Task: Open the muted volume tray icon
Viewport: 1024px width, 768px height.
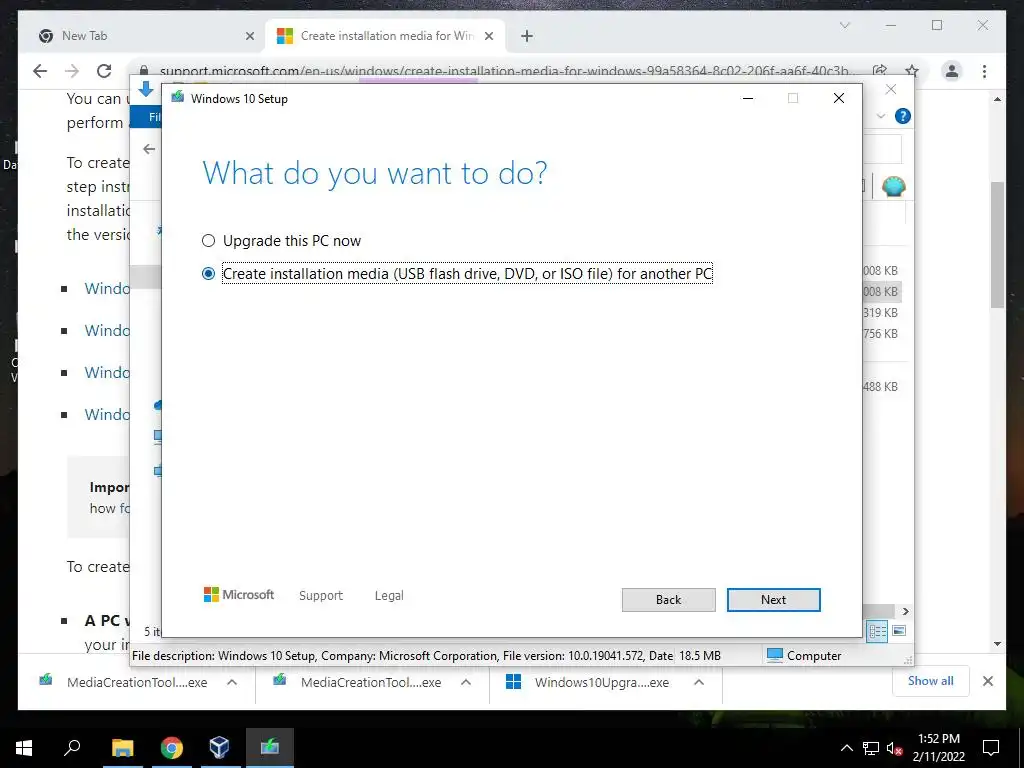Action: 895,748
